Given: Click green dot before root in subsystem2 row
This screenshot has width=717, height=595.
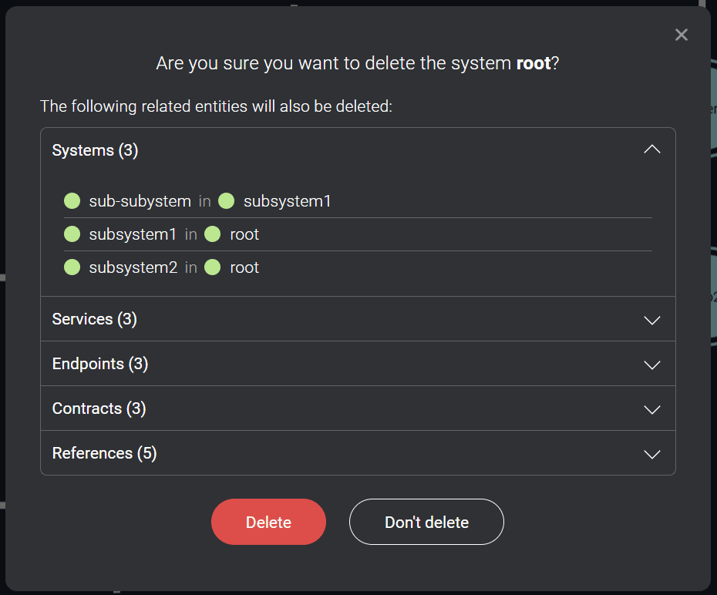Looking at the screenshot, I should 212,267.
